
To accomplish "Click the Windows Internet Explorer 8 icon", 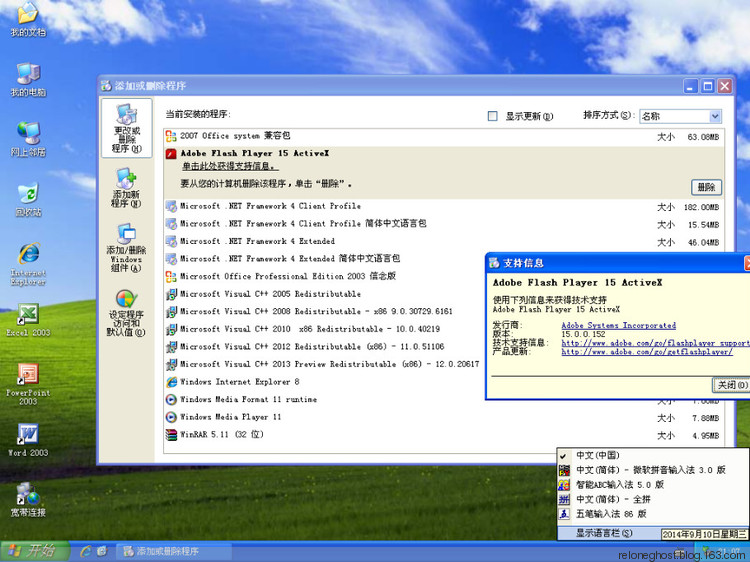I will pos(171,382).
